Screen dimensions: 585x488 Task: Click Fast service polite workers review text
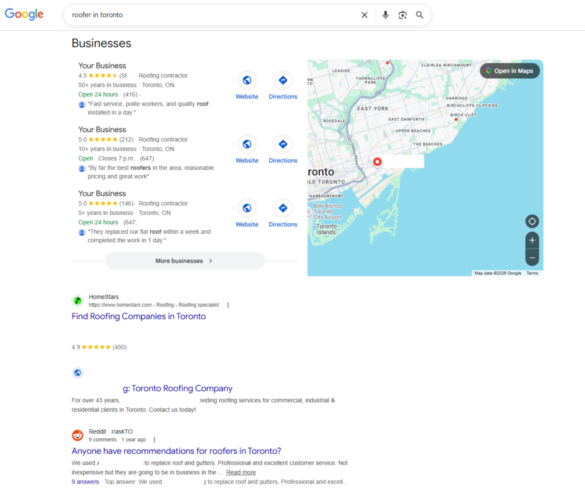click(x=148, y=108)
